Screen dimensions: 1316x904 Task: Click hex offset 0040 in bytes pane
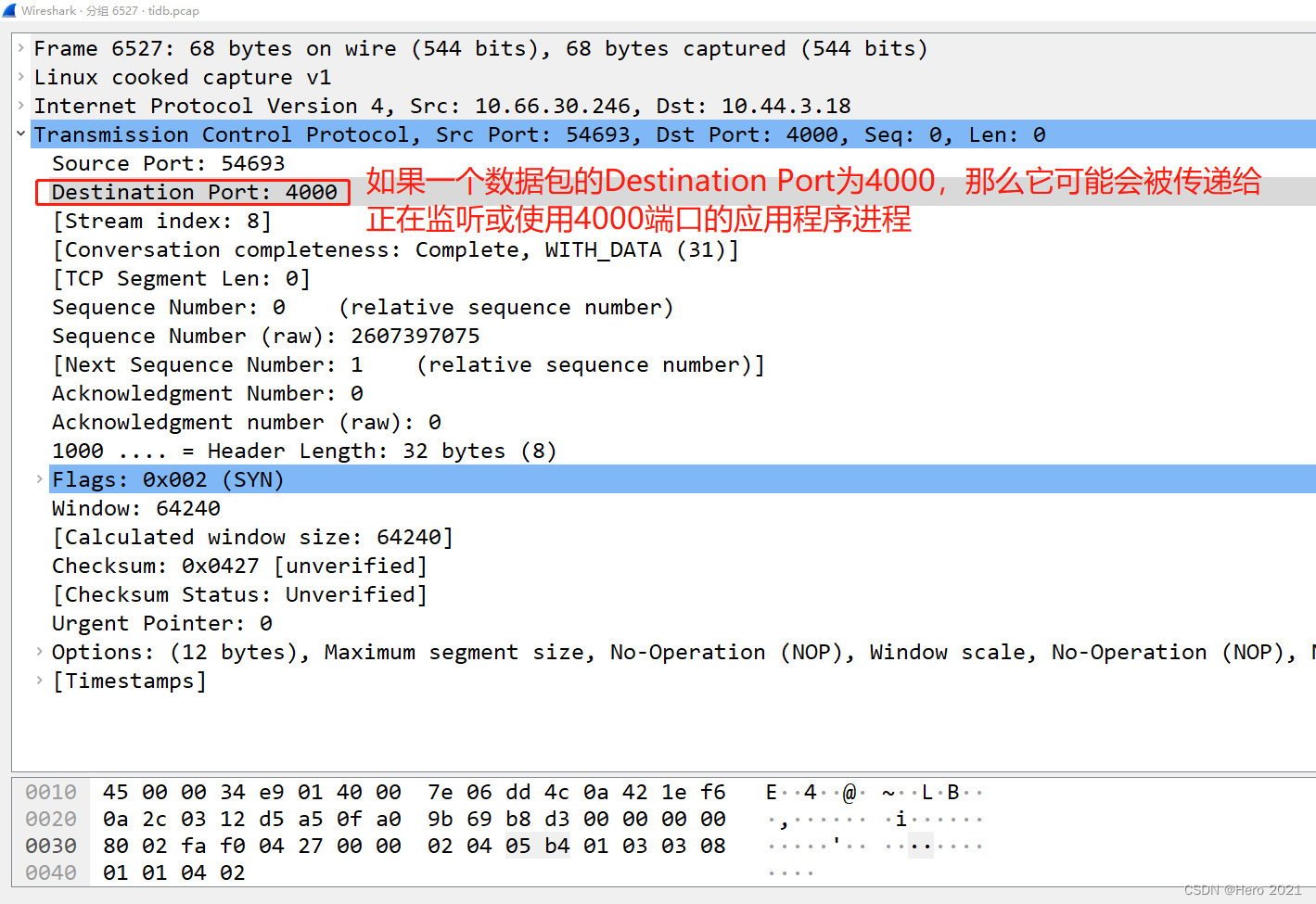coord(51,872)
